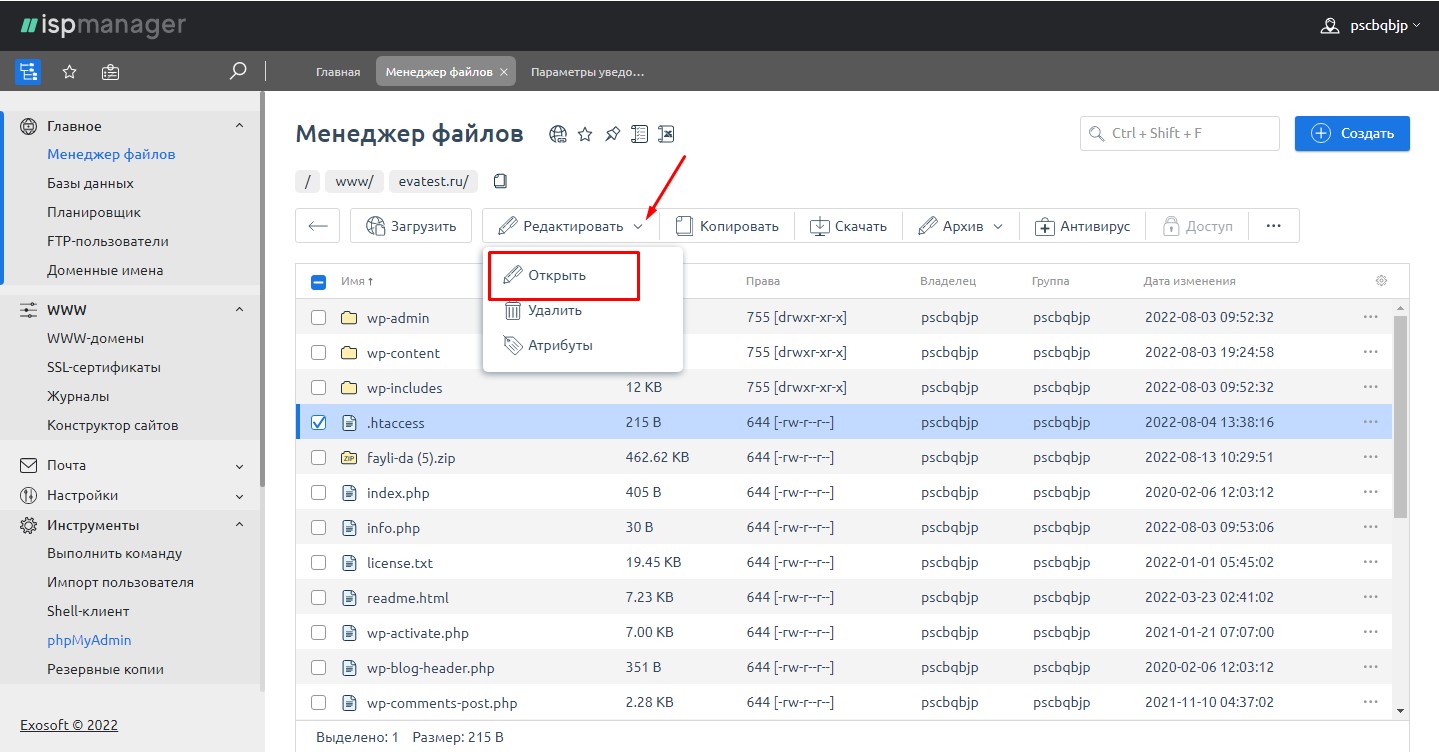The image size is (1439, 752).
Task: Switch to the Параметры уведо... tab
Action: (x=587, y=72)
